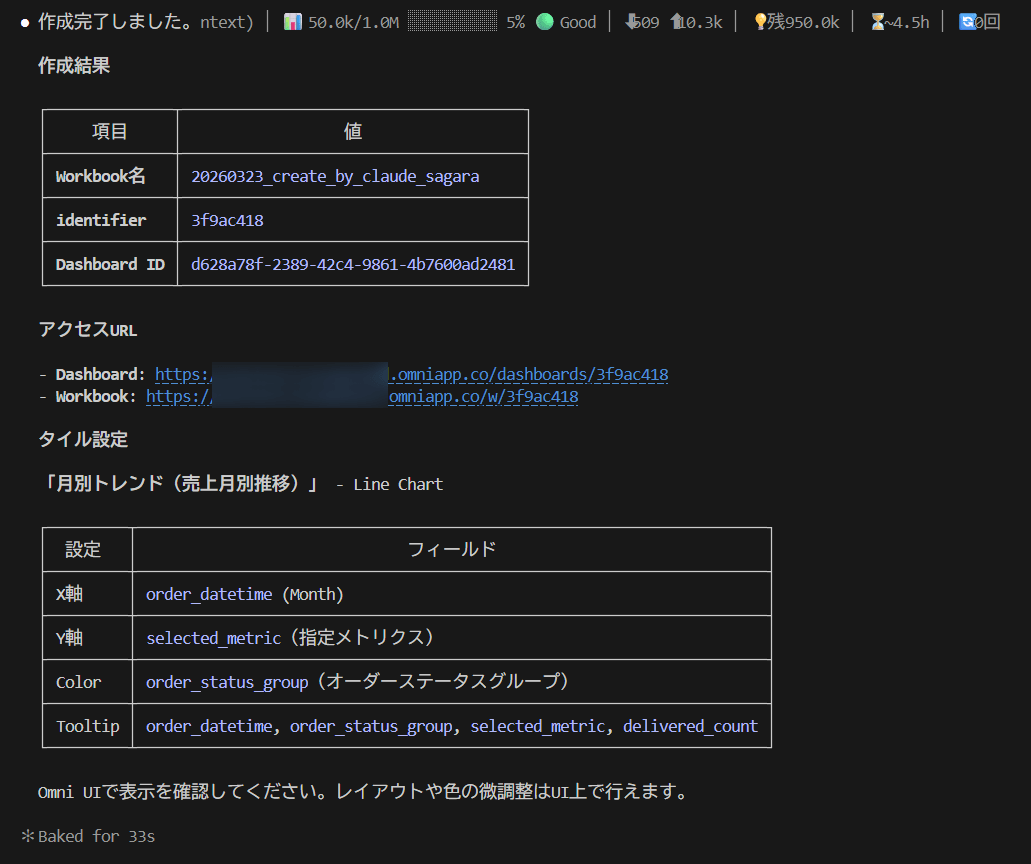
Task: Click the context usage progress bar
Action: point(452,22)
